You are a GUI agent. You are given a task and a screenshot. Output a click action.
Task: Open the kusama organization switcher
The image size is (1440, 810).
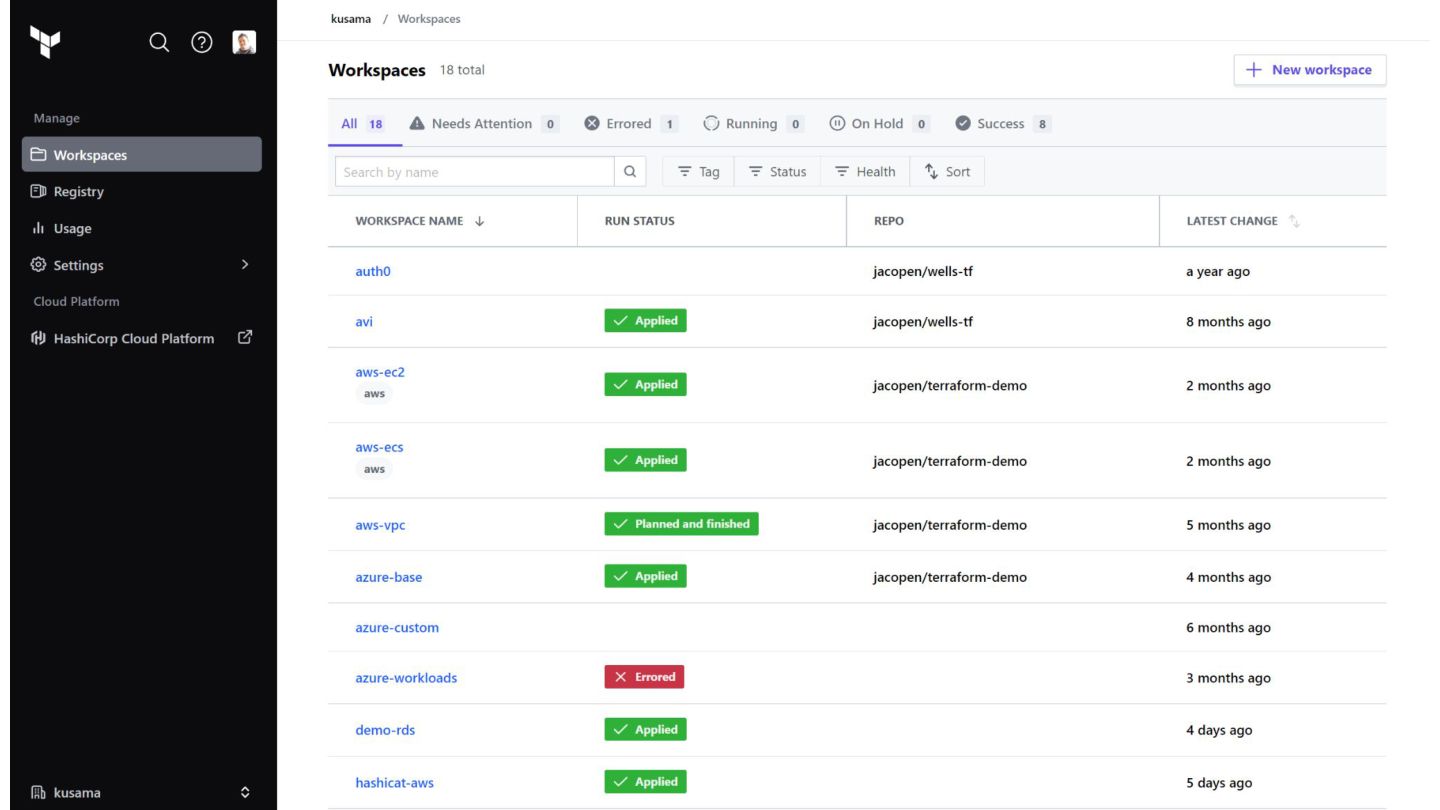tap(141, 793)
